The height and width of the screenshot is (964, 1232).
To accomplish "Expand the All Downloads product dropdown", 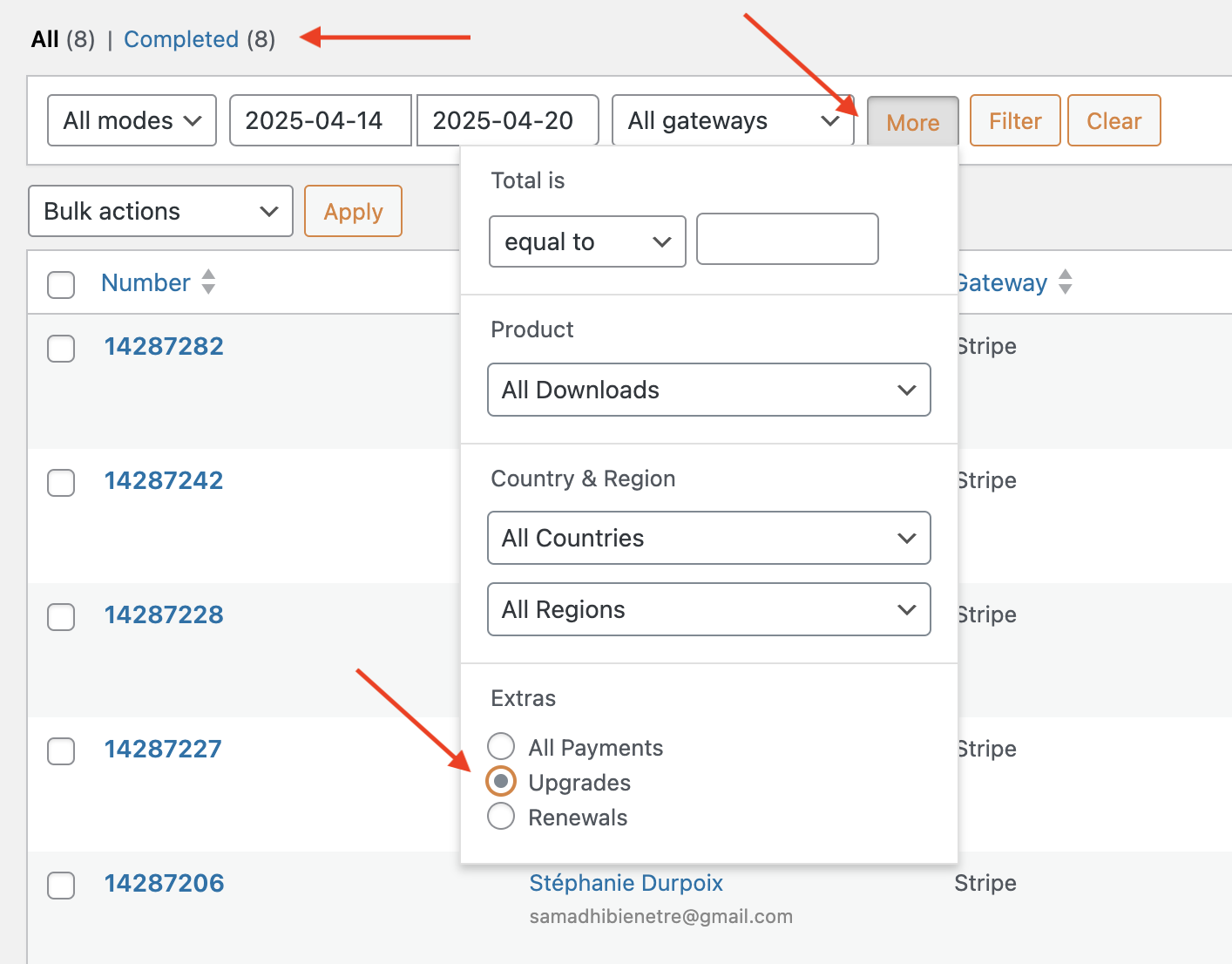I will coord(708,390).
